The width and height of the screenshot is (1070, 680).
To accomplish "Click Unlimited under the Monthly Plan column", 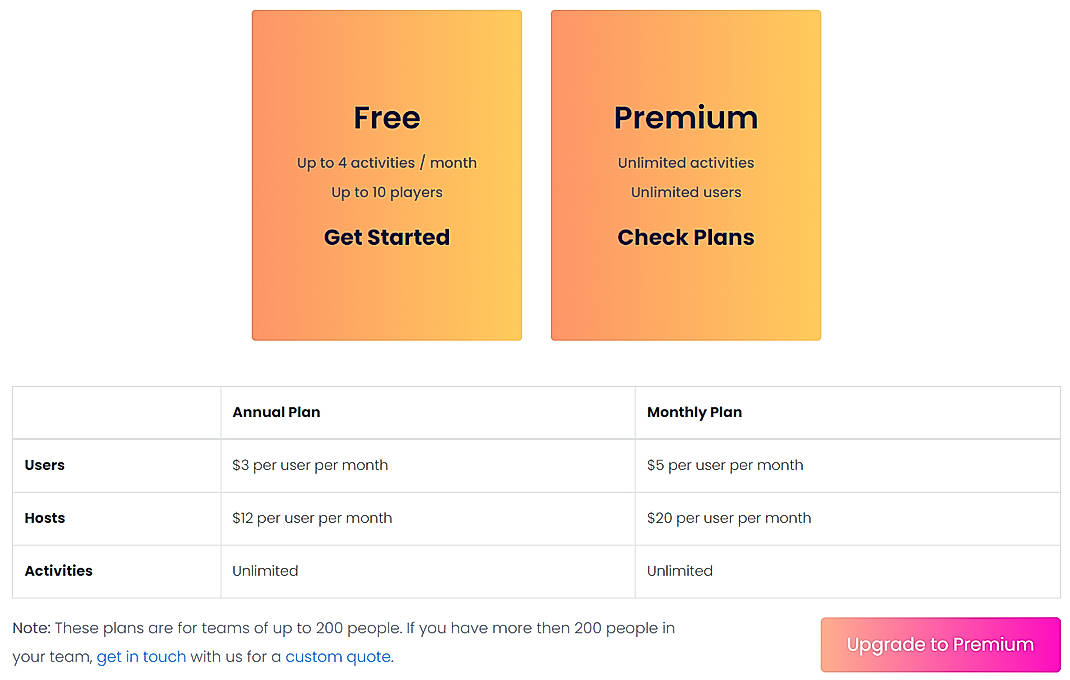I will click(x=679, y=571).
